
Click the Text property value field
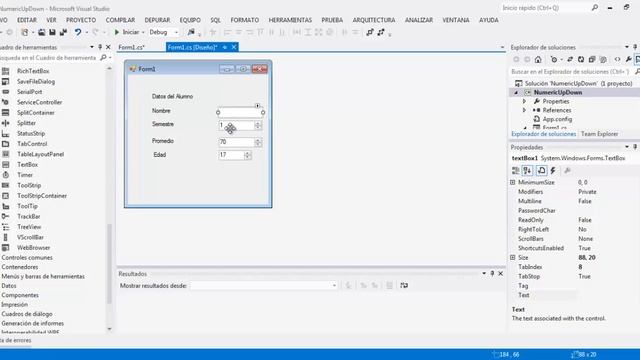(608, 295)
